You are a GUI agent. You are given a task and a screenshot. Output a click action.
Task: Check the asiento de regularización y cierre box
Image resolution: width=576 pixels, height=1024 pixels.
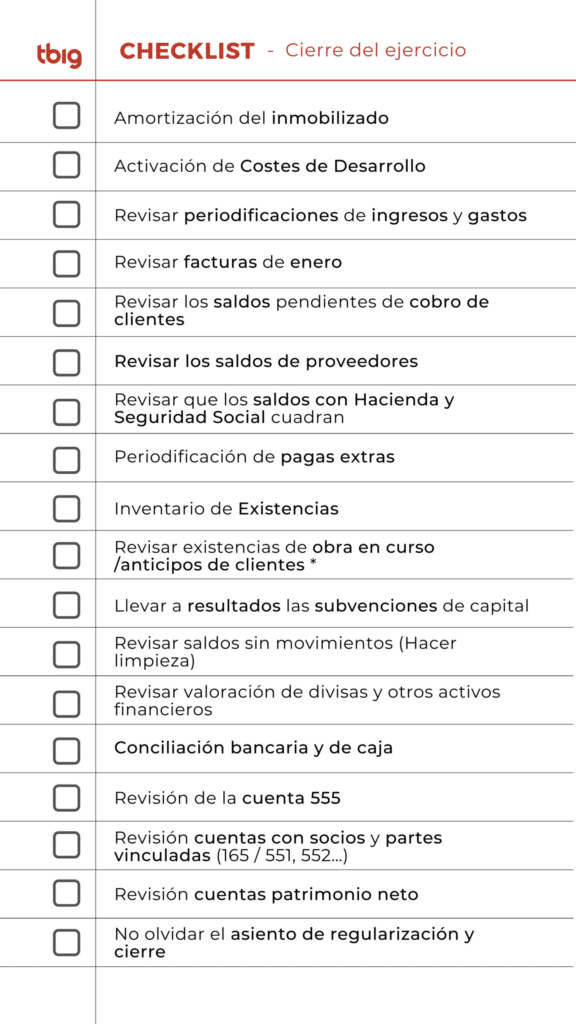(x=67, y=943)
